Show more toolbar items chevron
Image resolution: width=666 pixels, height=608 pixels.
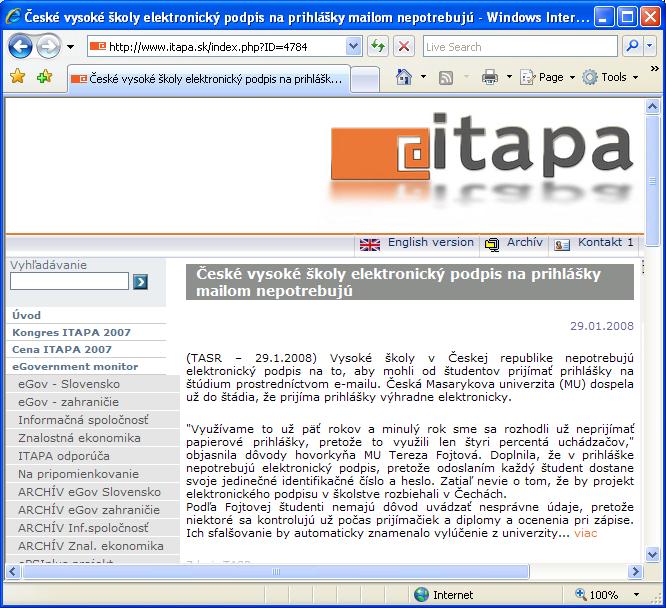[655, 68]
